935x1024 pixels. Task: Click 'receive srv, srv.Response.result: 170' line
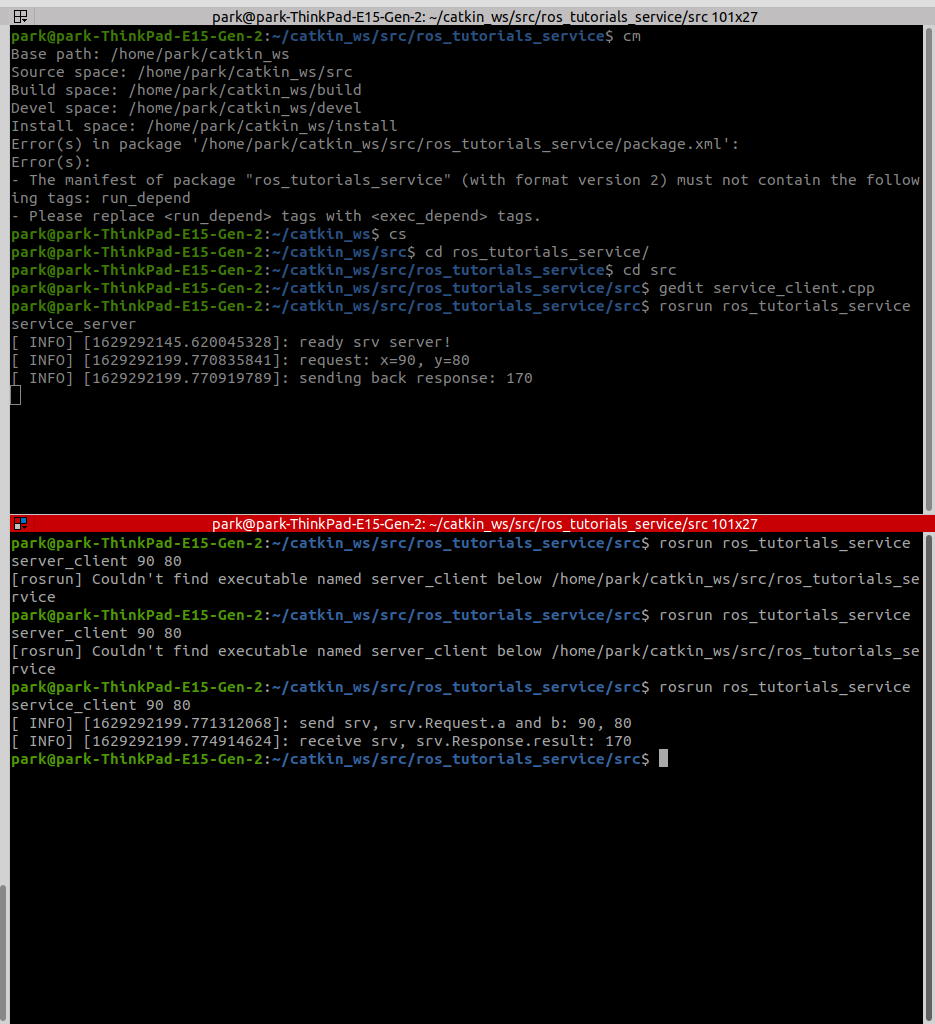(x=321, y=741)
